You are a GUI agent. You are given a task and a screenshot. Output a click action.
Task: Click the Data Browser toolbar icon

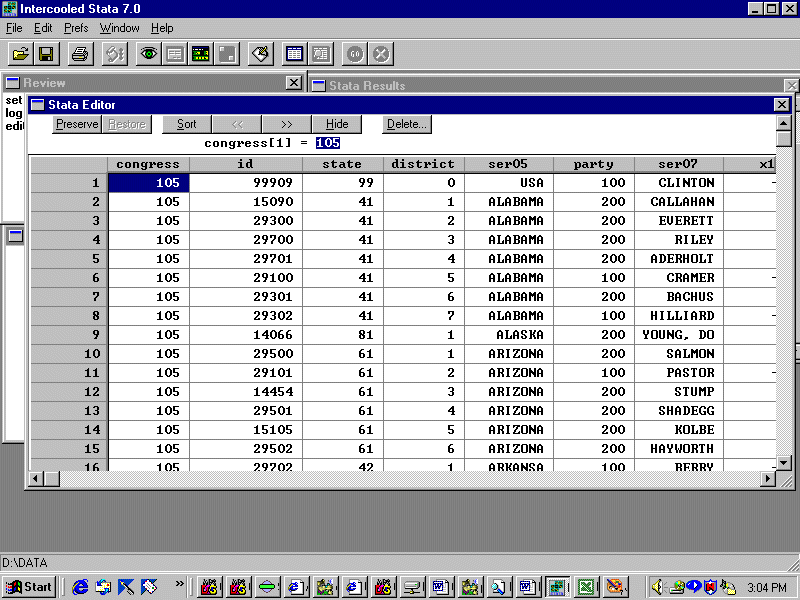coord(320,54)
